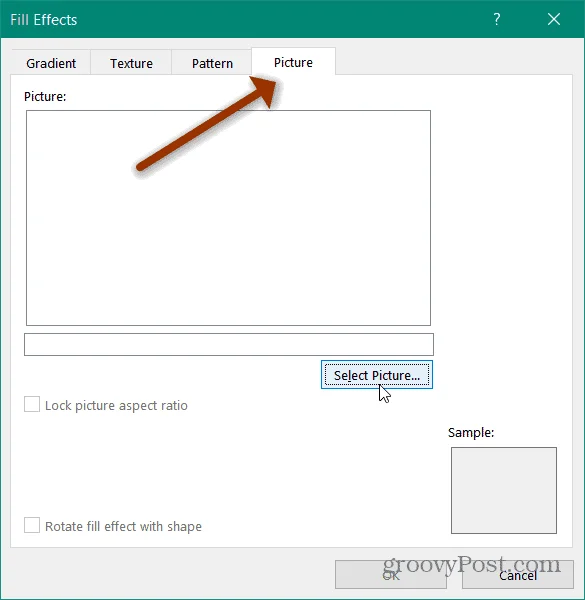
Task: Click the Fill Effects title bar text
Action: [x=44, y=20]
